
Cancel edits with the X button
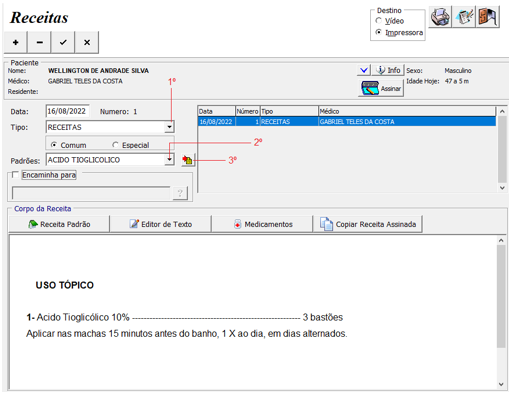(87, 42)
